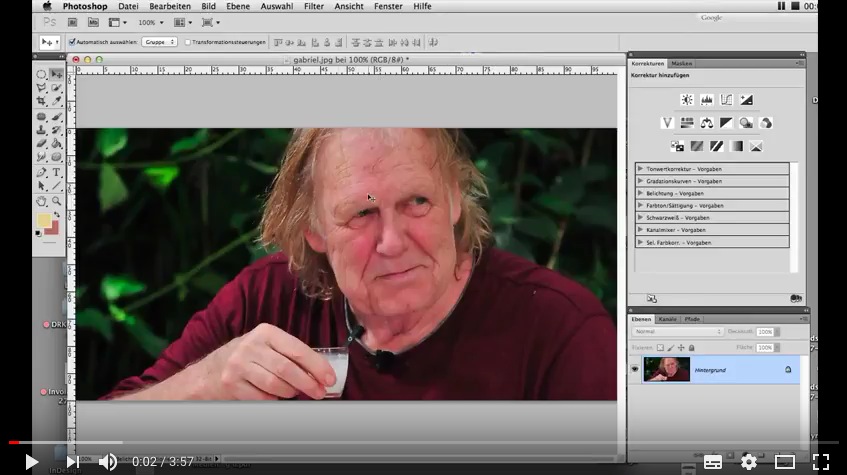The image size is (847, 475).
Task: Expand Farbton/Sättigung – Vorgaben presets
Action: pos(641,205)
